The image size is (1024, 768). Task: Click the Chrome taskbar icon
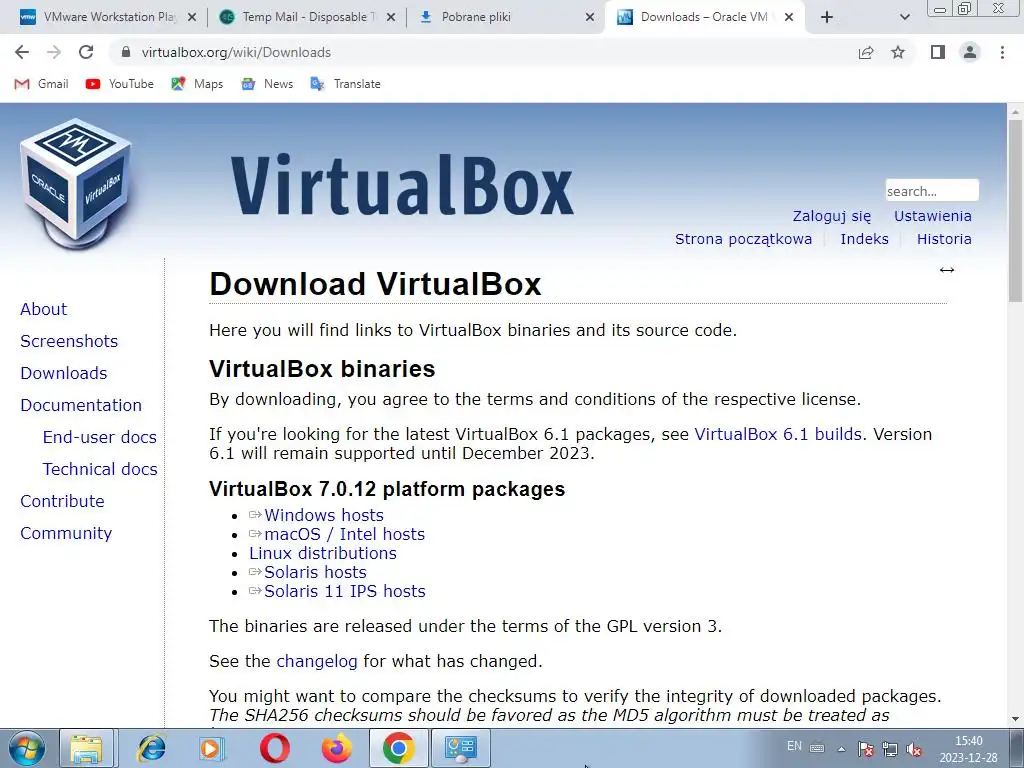point(398,748)
